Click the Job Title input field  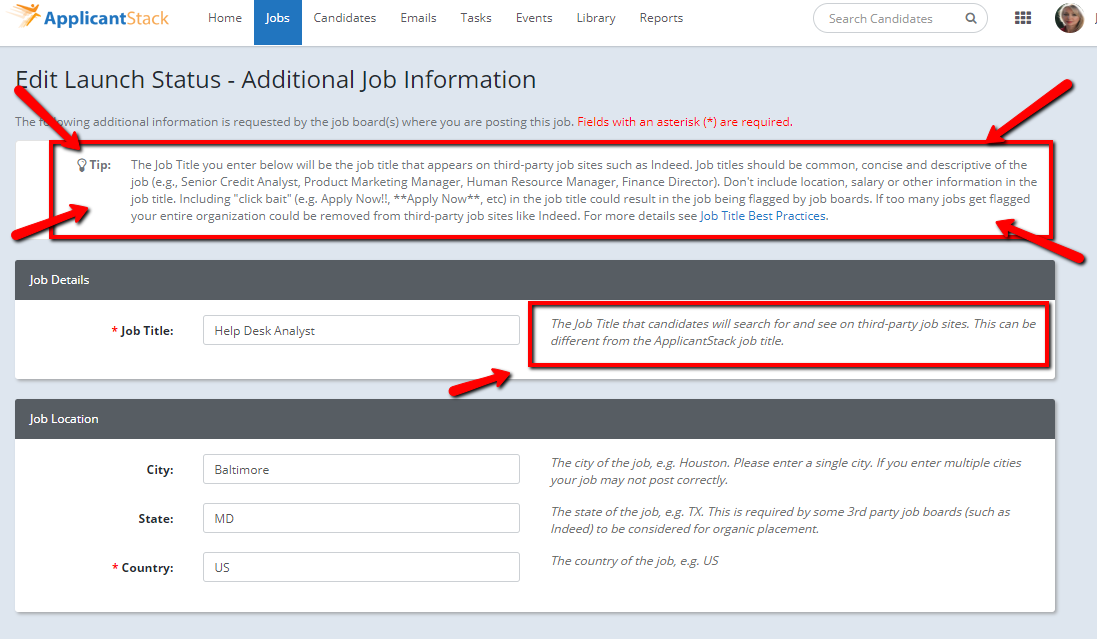tap(361, 331)
